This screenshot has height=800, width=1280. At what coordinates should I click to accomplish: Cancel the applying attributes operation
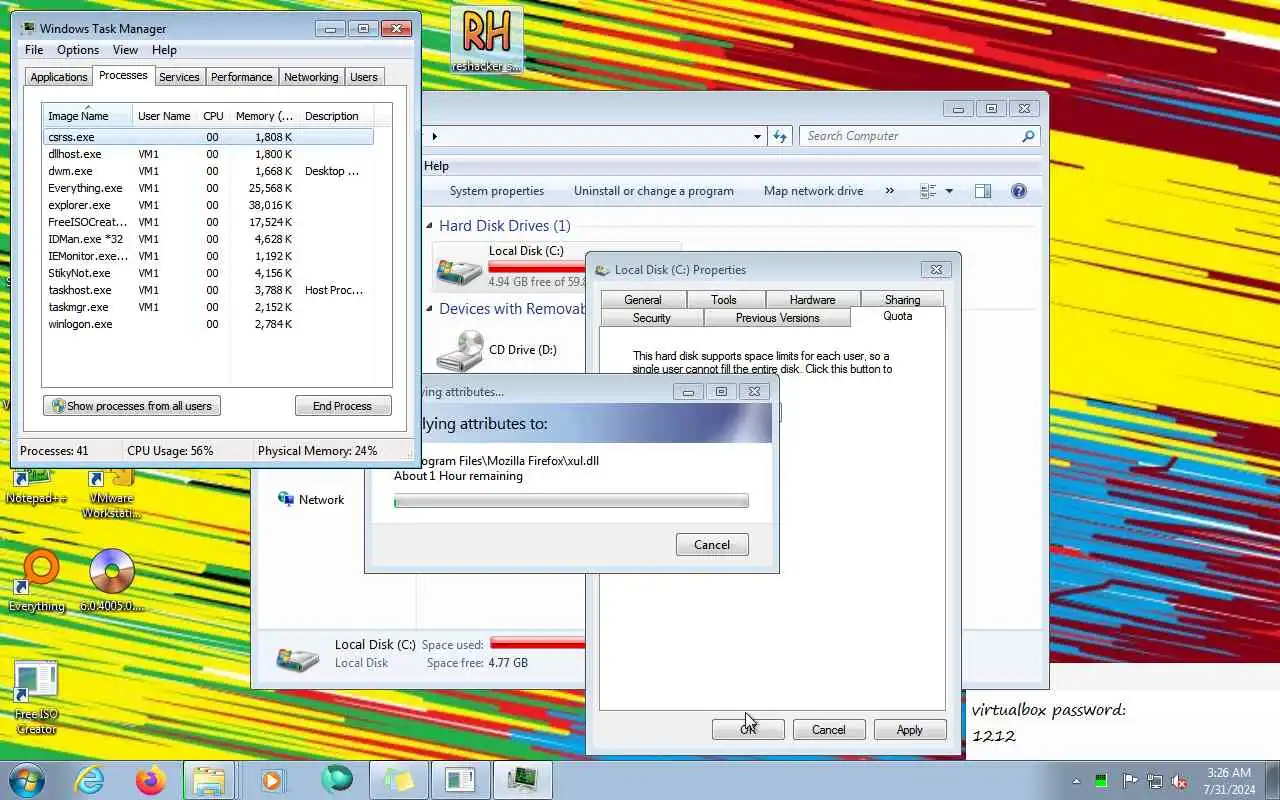(x=712, y=545)
